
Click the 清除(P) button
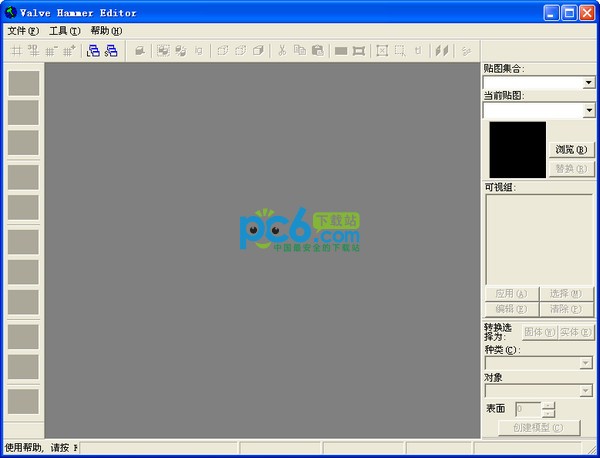coord(566,309)
